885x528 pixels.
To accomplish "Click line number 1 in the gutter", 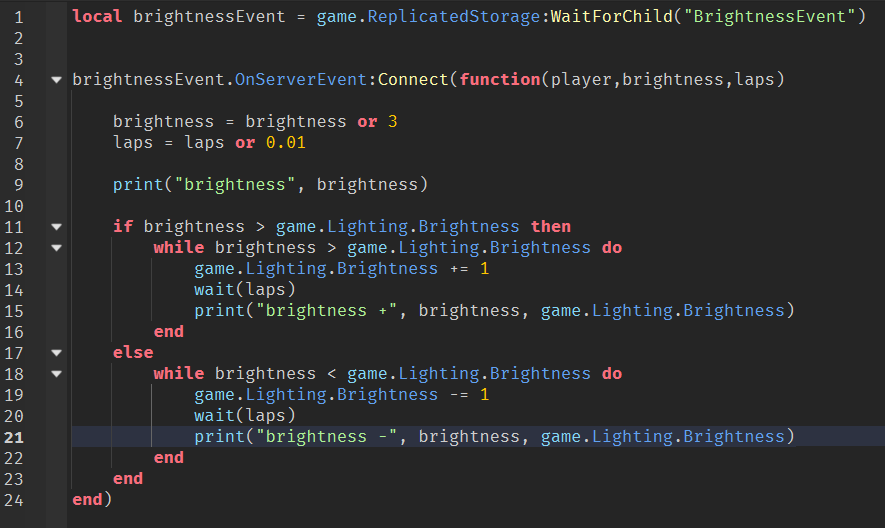I will 19,18.
